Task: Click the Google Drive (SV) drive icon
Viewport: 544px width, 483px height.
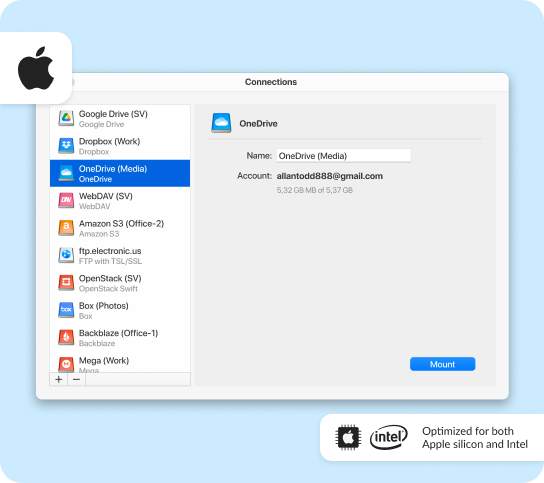Action: click(66, 118)
